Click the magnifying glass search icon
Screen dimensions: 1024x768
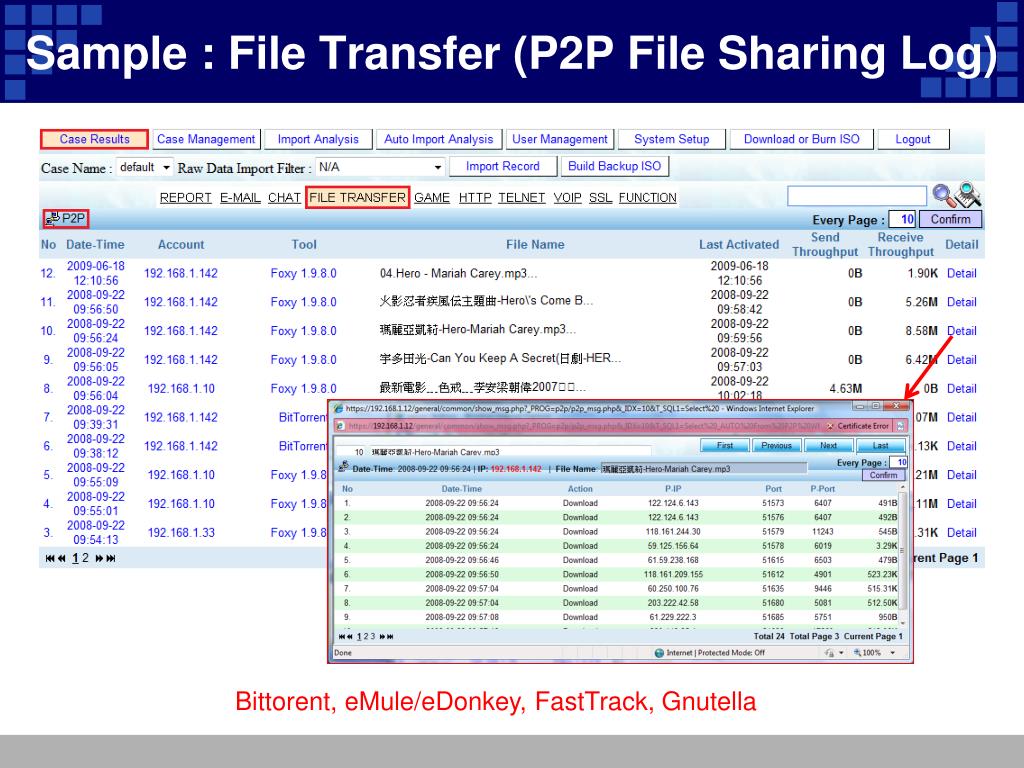click(x=943, y=195)
